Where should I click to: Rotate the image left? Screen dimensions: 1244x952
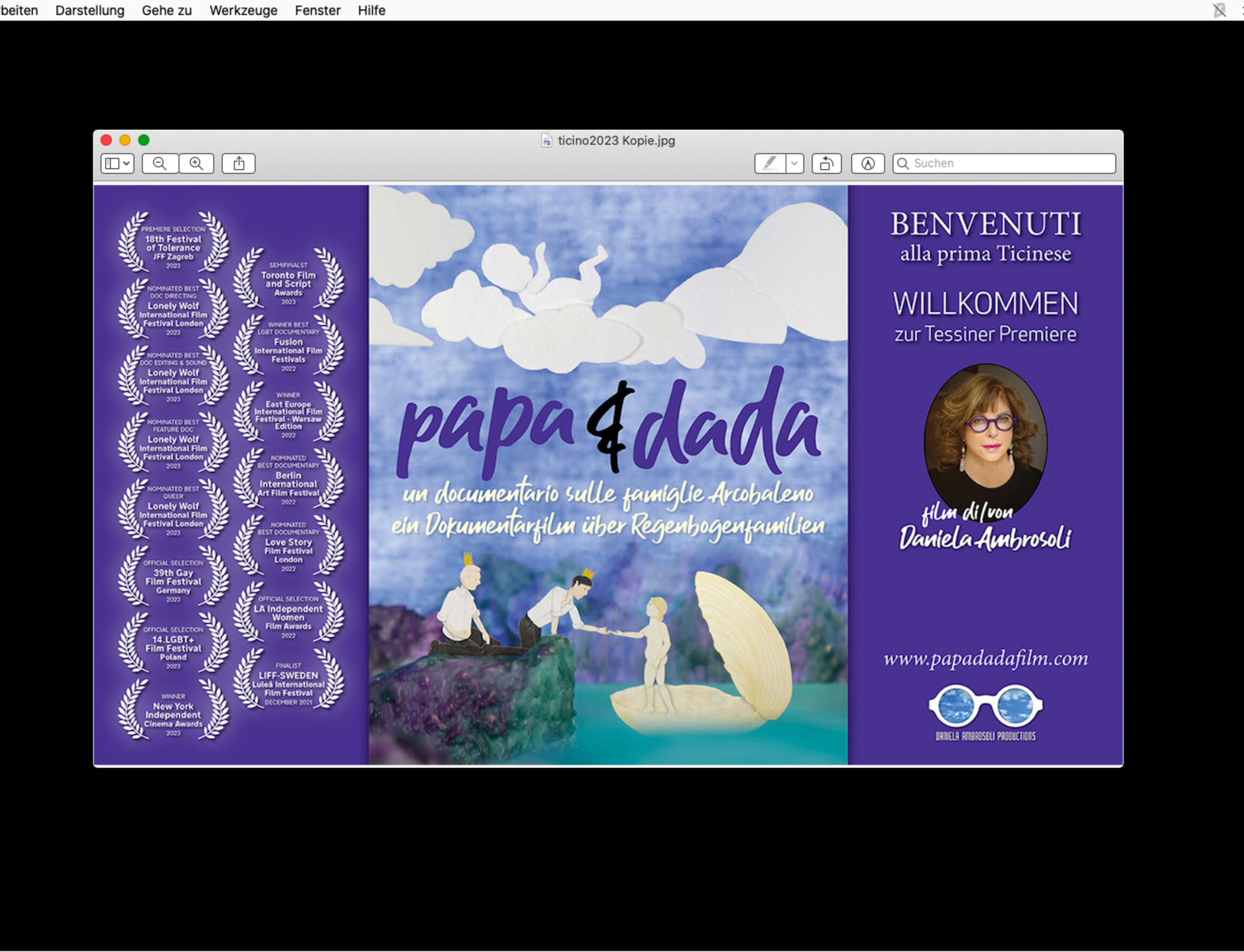coord(826,163)
